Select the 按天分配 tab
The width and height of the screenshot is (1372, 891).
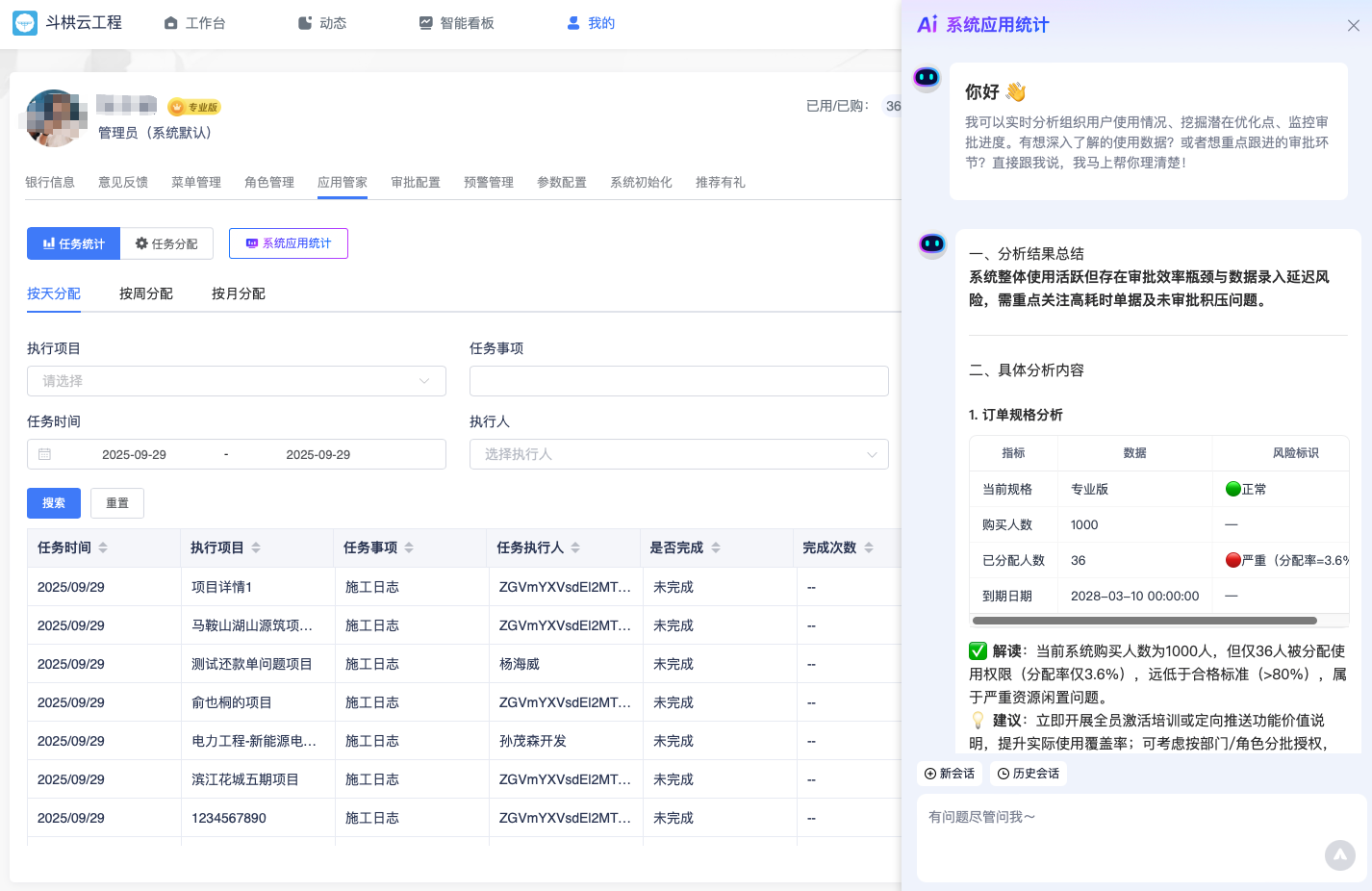pyautogui.click(x=54, y=293)
